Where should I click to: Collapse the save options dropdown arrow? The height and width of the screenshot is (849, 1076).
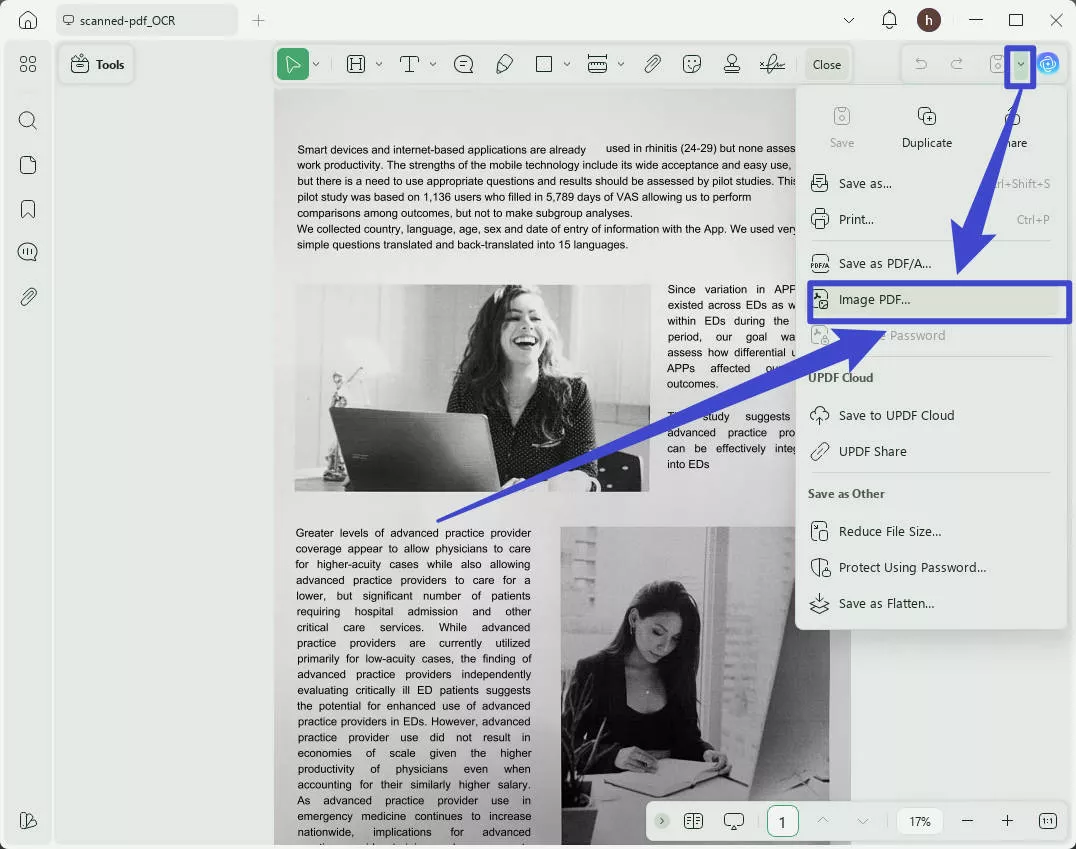[1021, 64]
